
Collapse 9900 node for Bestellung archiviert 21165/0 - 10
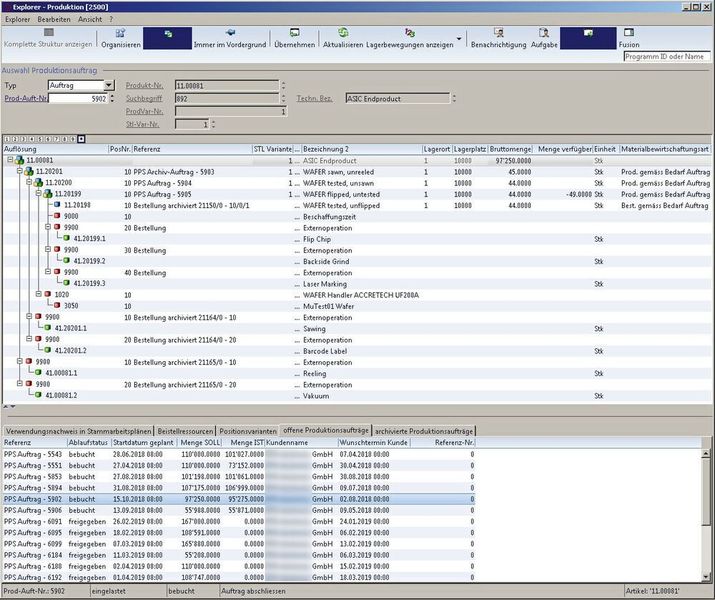20,361
